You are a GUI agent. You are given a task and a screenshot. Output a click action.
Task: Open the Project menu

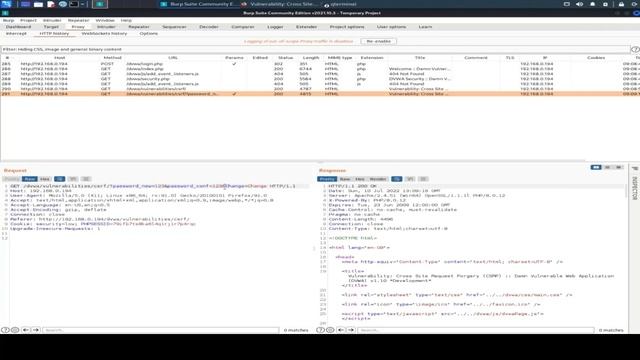(28, 20)
